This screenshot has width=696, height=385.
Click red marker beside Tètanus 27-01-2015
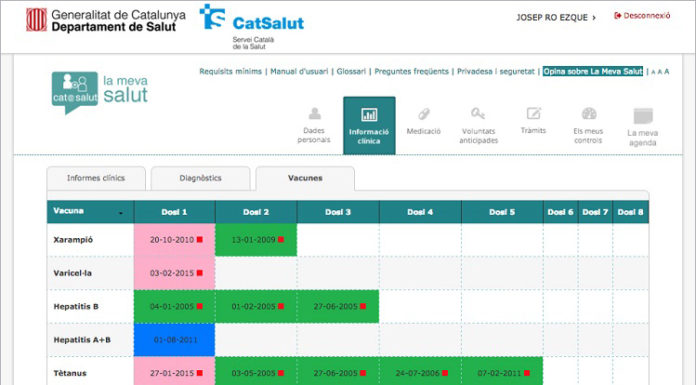[200, 373]
